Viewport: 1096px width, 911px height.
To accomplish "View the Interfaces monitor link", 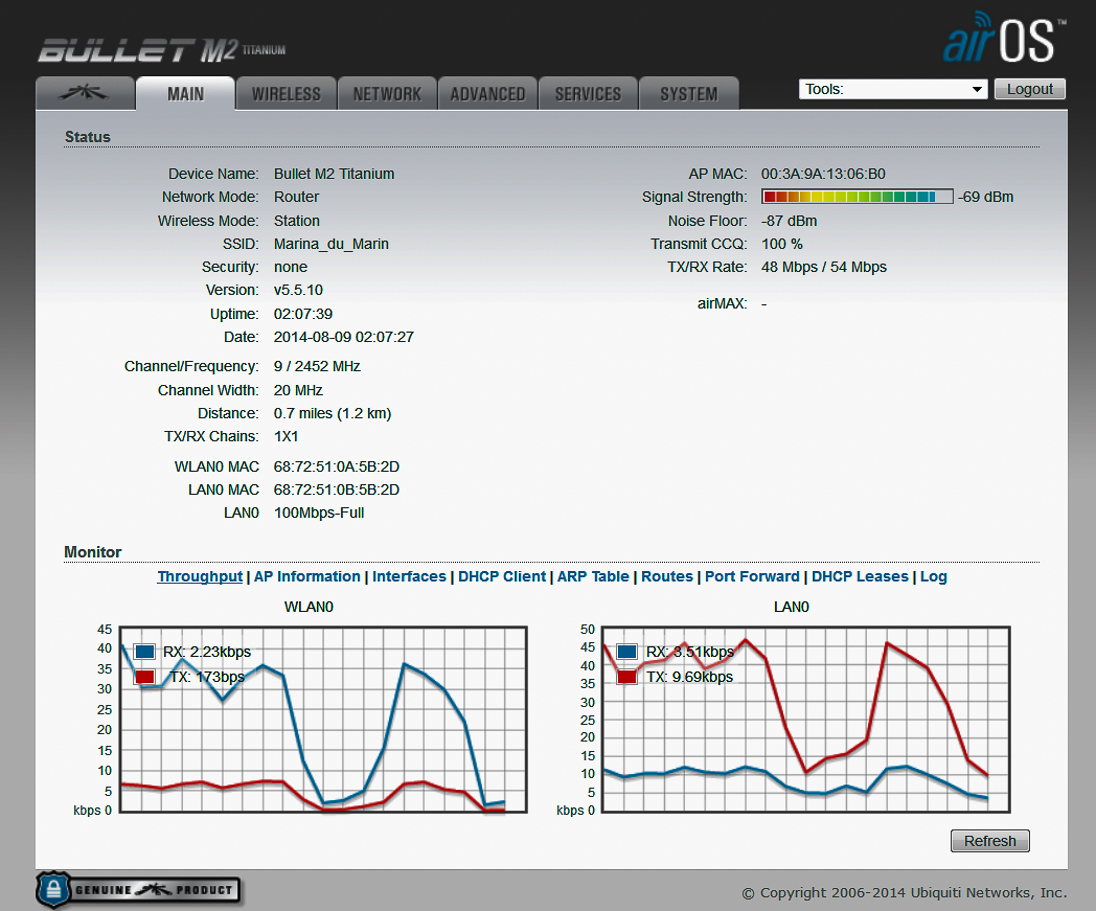I will pos(409,577).
